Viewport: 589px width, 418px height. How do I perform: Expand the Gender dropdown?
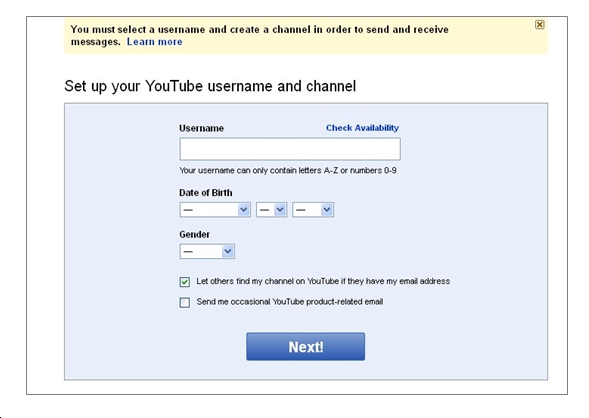tap(207, 251)
